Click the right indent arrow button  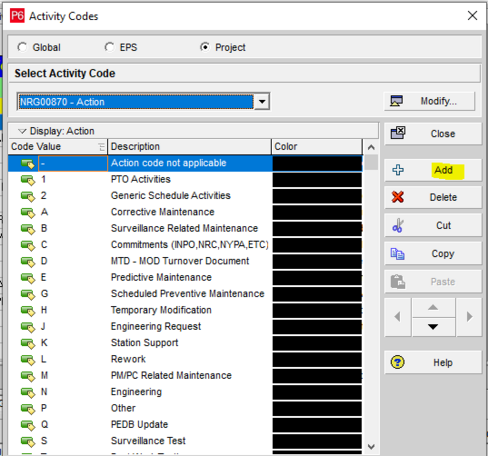click(469, 317)
